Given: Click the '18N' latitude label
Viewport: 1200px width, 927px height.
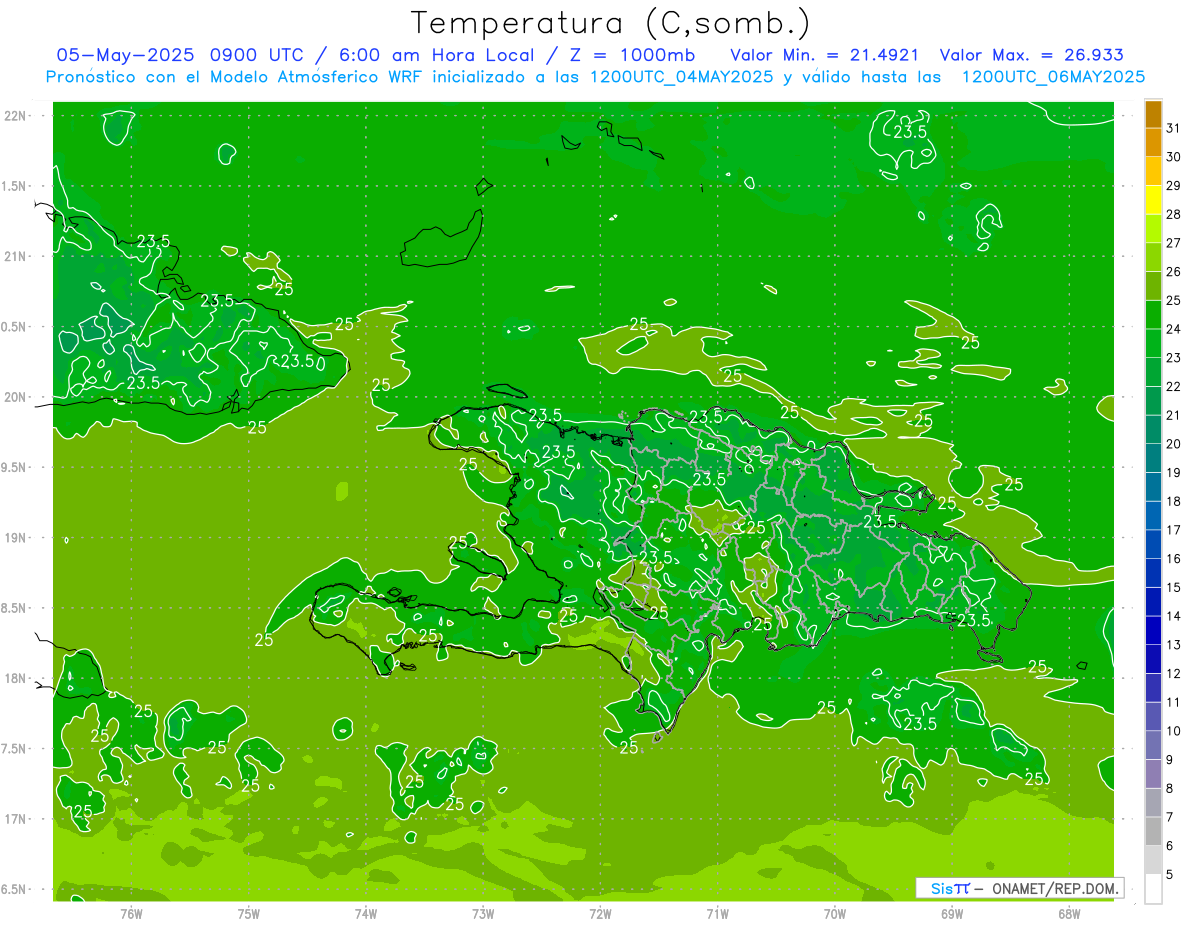Looking at the screenshot, I should click(x=14, y=678).
